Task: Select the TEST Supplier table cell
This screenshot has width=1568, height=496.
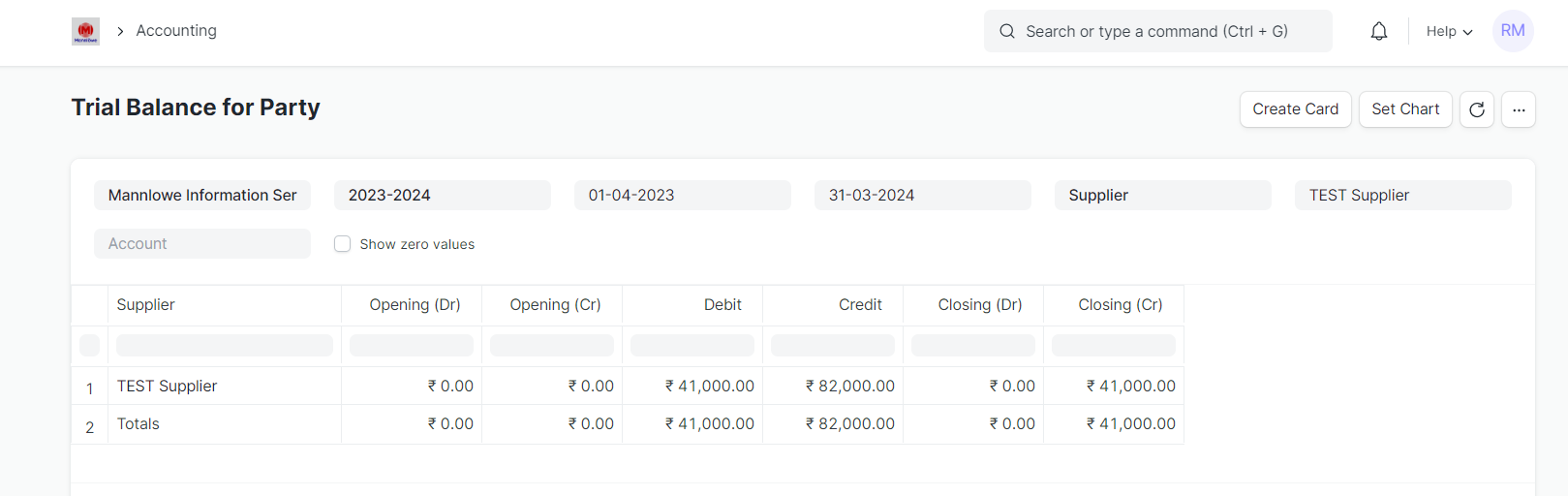Action: [225, 386]
